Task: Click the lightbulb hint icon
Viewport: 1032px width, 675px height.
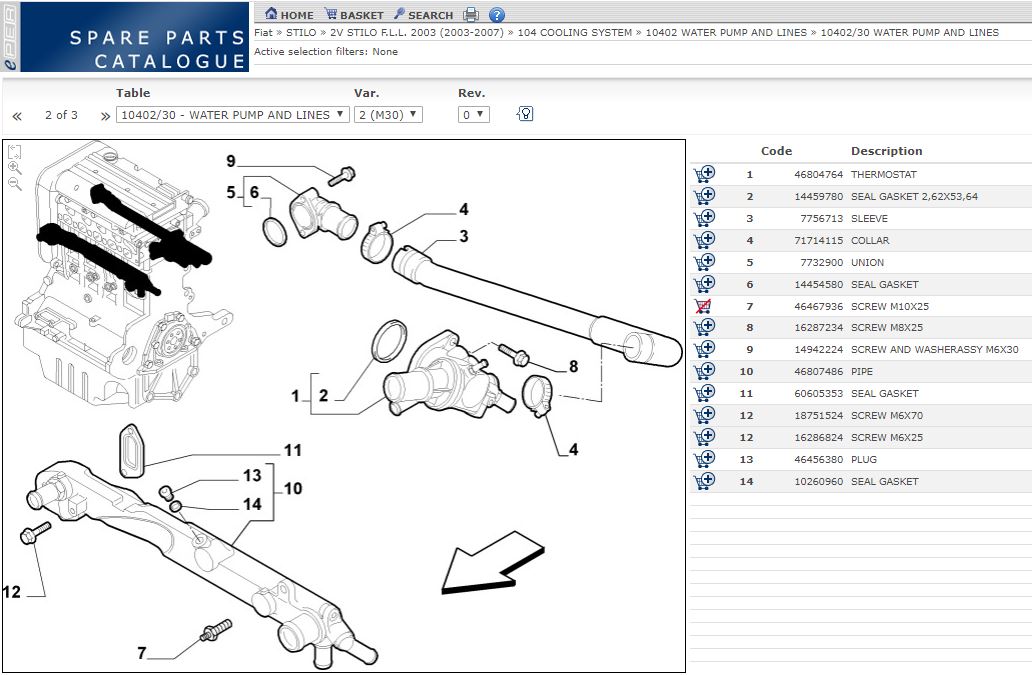Action: pyautogui.click(x=525, y=114)
